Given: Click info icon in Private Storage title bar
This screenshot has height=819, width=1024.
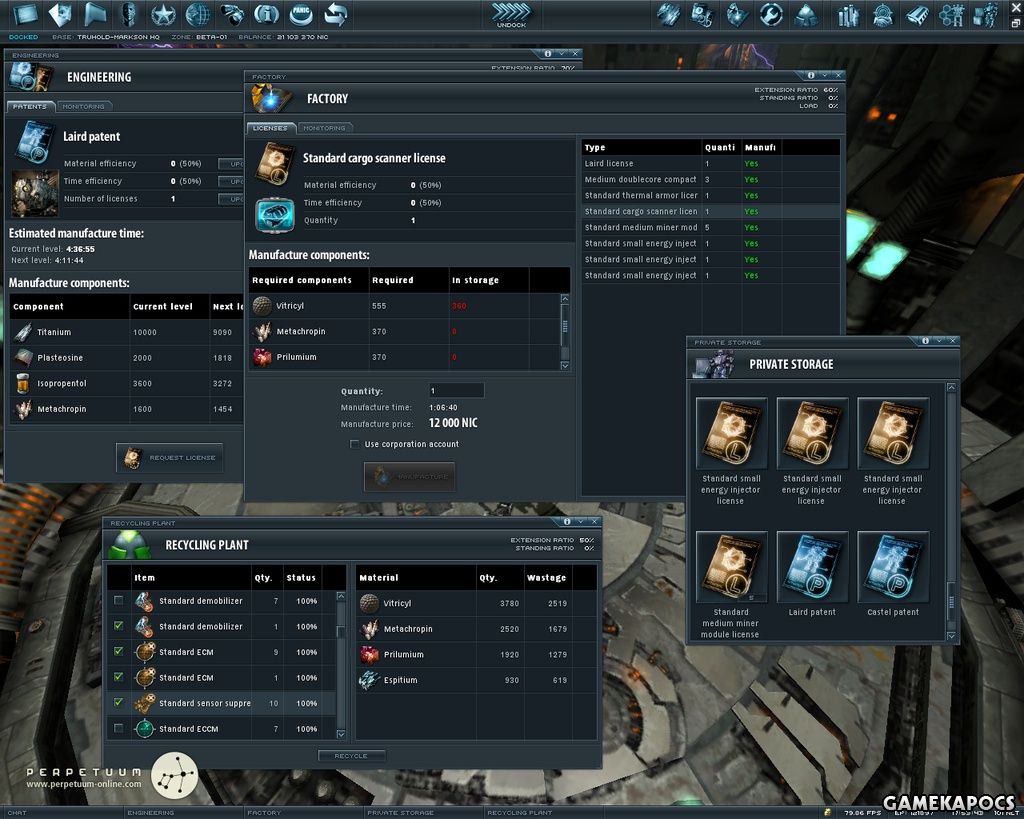Looking at the screenshot, I should (925, 341).
